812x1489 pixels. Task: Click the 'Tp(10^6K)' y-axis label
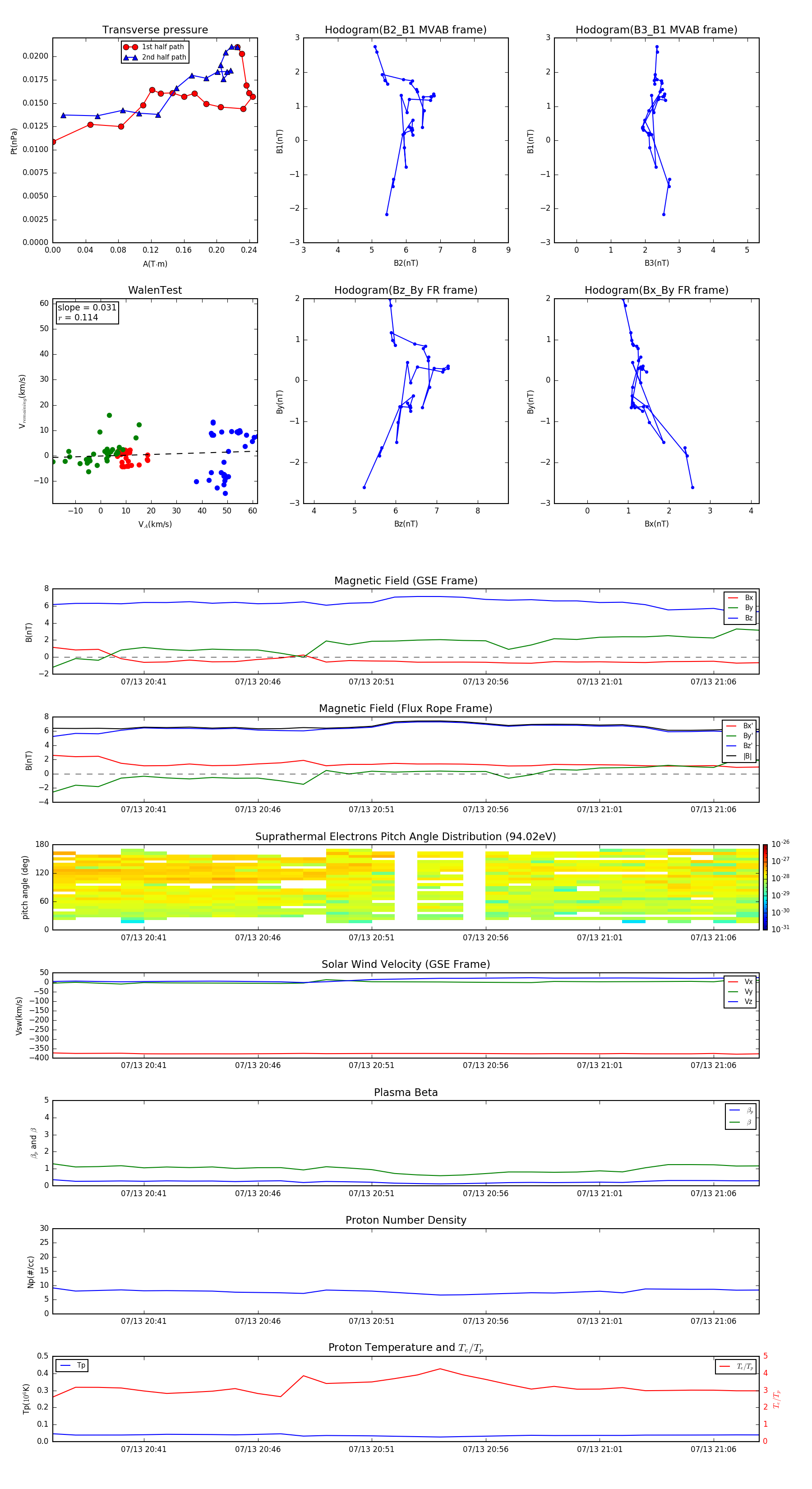click(x=26, y=1399)
